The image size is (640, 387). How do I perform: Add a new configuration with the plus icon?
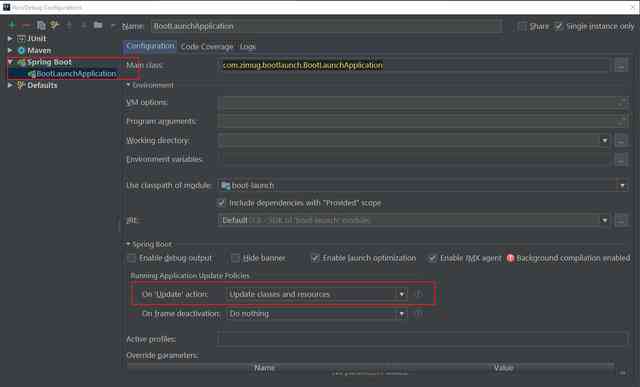pos(12,25)
